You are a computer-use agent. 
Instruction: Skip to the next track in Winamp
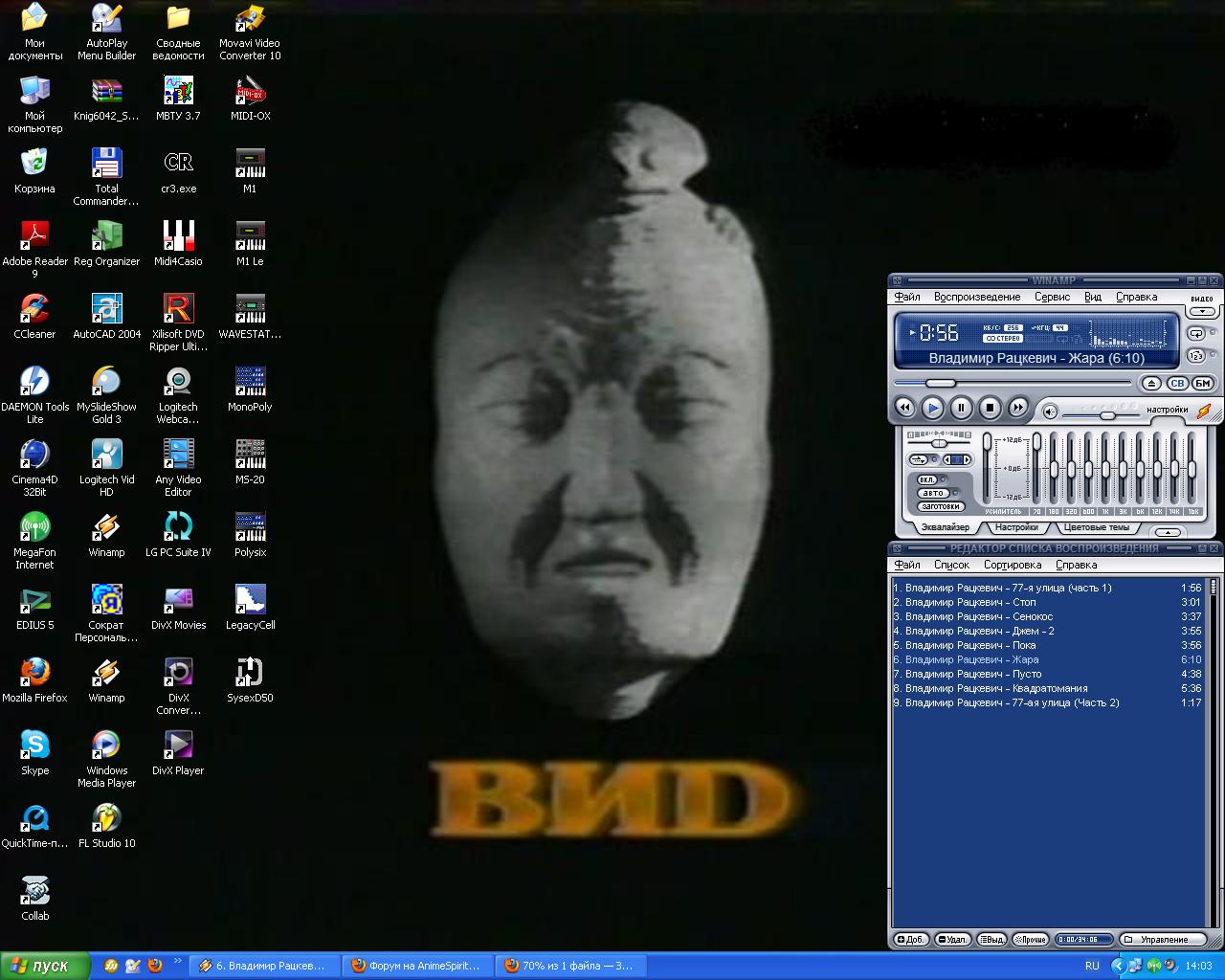point(1018,409)
